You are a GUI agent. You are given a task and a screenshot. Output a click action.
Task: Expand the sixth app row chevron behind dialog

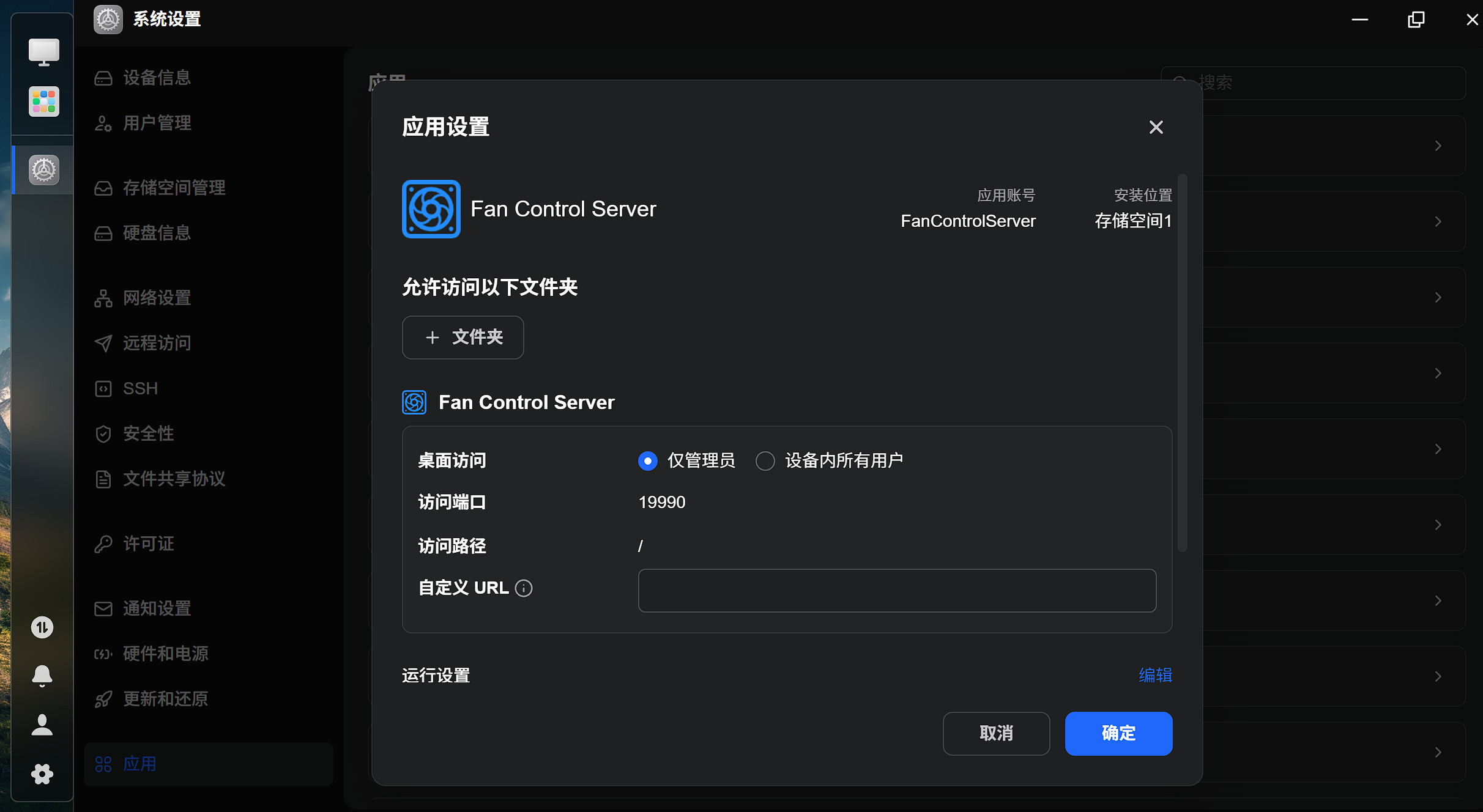[1439, 525]
